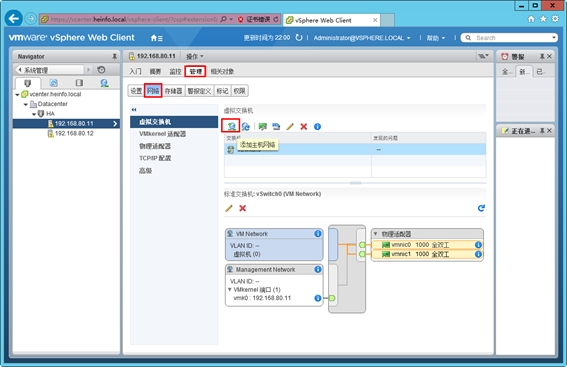
Task: Open the 管理 tab
Action: coord(195,71)
